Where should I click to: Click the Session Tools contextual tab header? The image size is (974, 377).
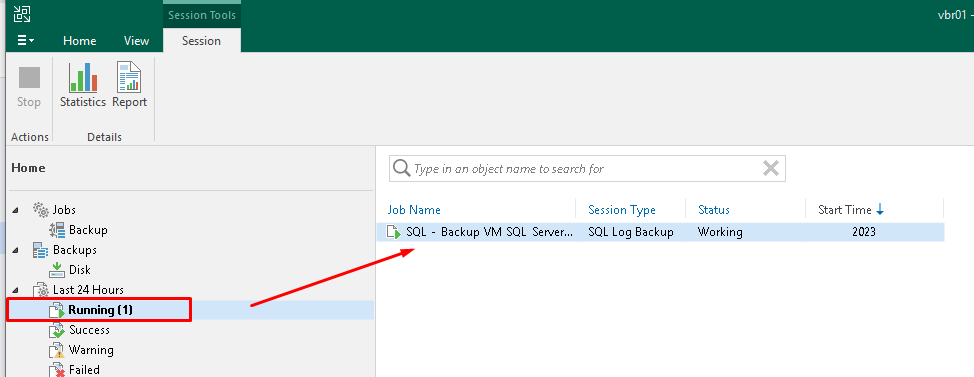pos(202,15)
